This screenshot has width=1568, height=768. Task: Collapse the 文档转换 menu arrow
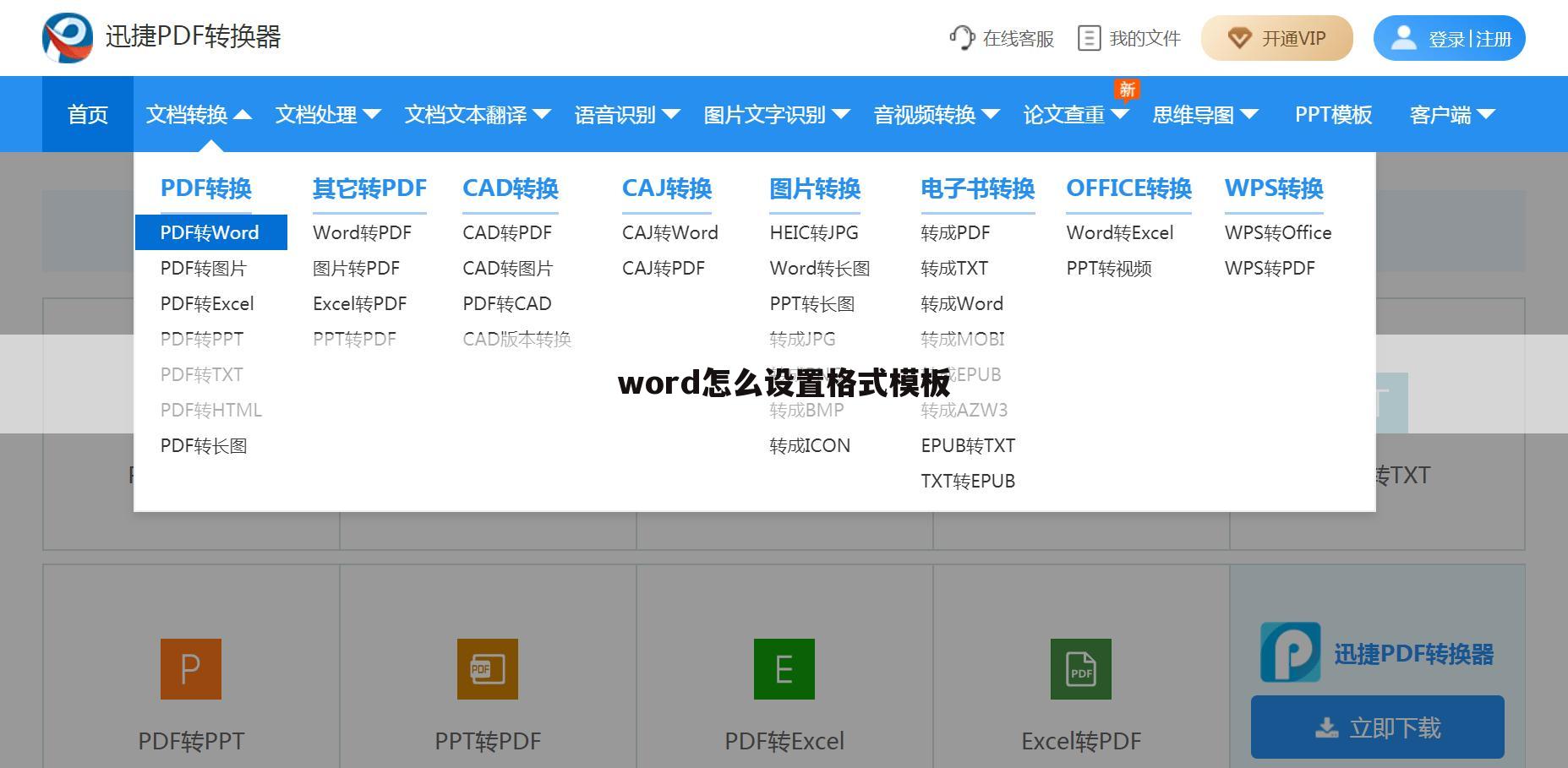tap(243, 114)
